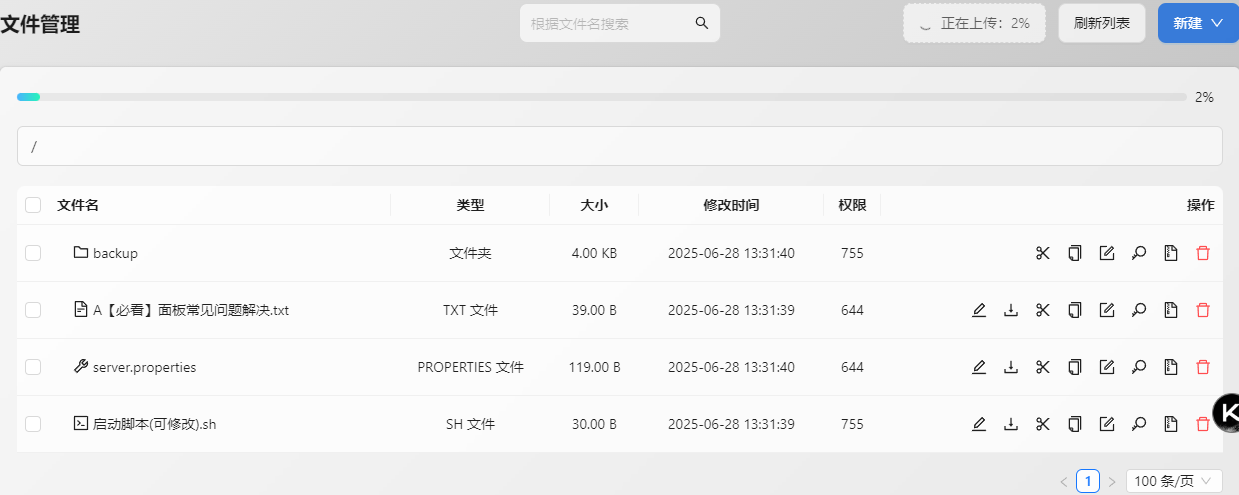
Task: Go to page 1 in pagination
Action: [x=1088, y=481]
